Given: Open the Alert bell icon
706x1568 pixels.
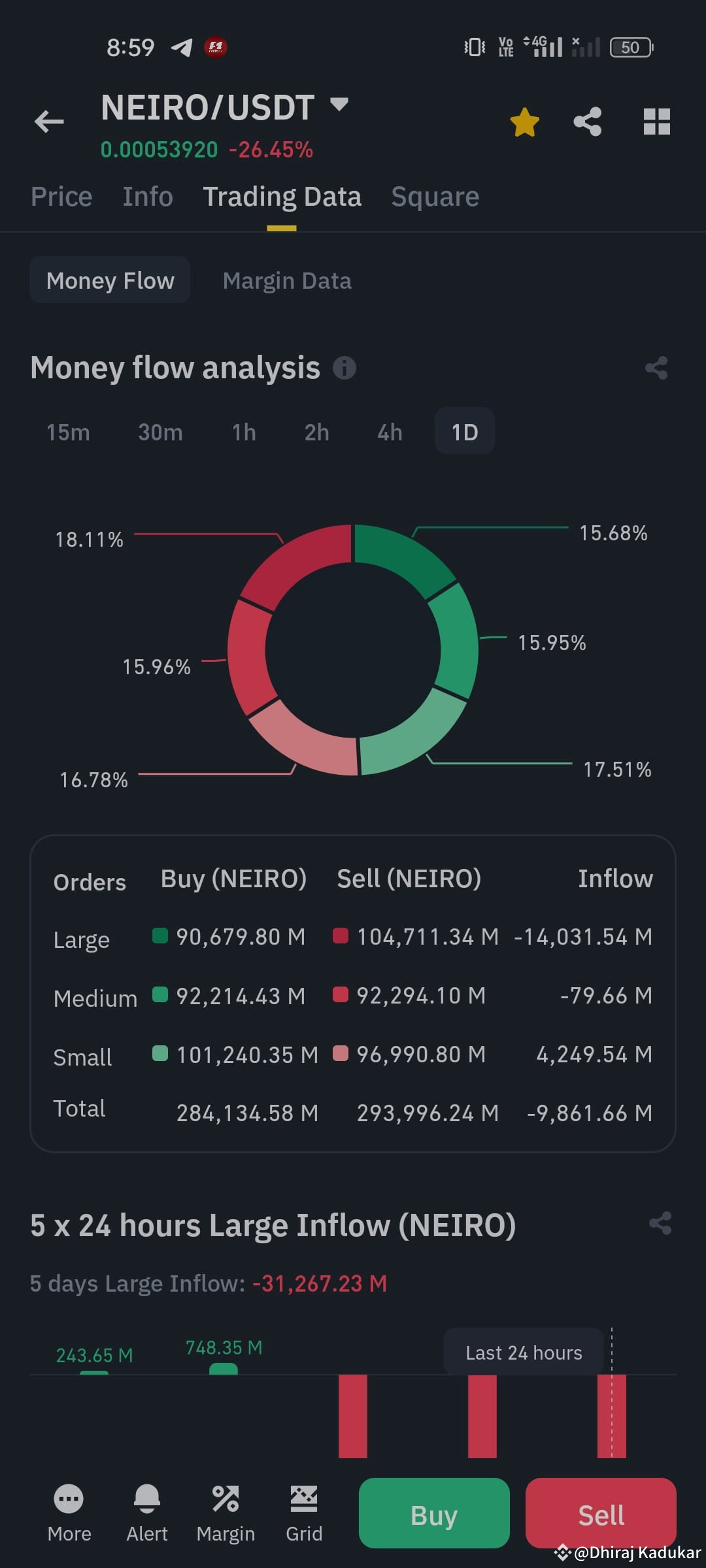Looking at the screenshot, I should [x=147, y=1498].
